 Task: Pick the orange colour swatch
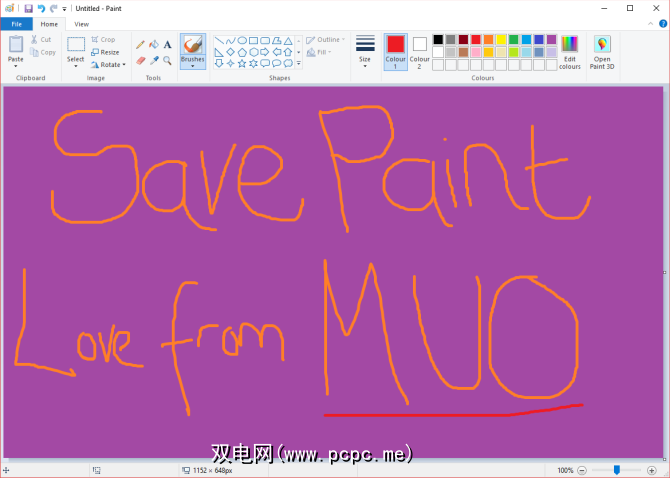[x=488, y=40]
